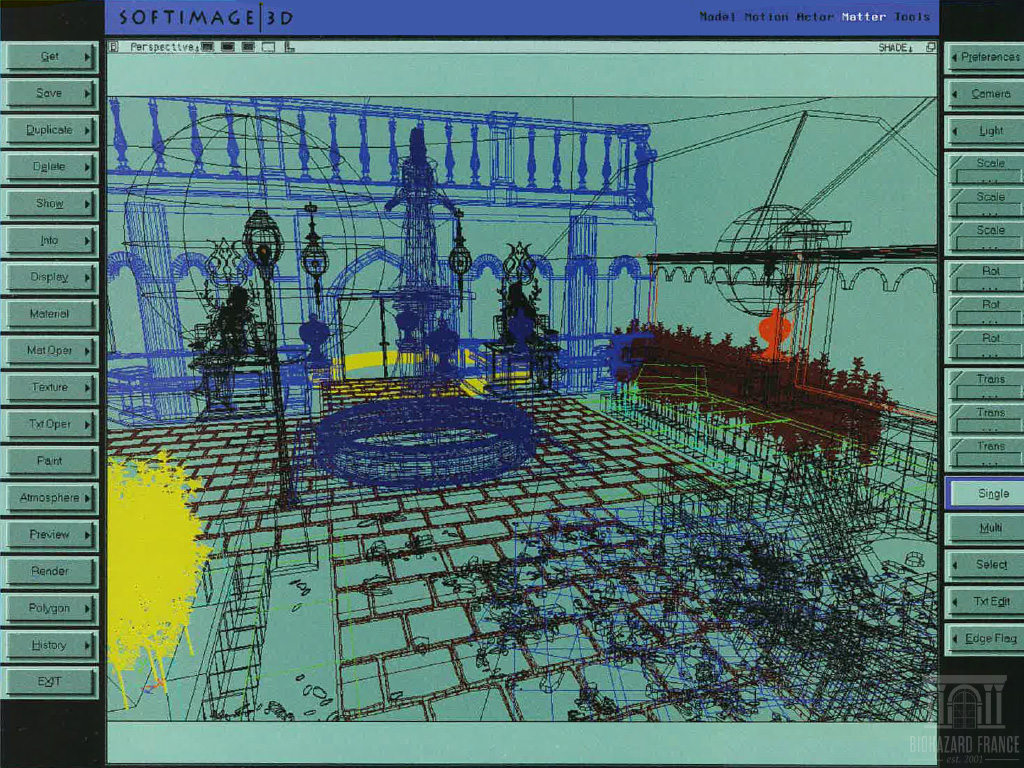Image resolution: width=1024 pixels, height=768 pixels.
Task: Click value field under the bottom Scale label
Action: (989, 245)
